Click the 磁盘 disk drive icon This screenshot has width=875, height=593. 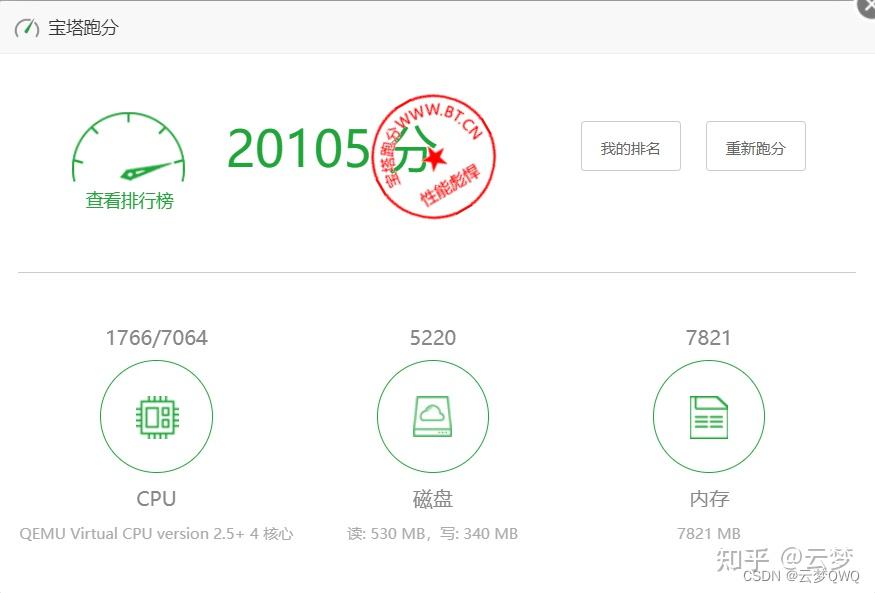432,417
